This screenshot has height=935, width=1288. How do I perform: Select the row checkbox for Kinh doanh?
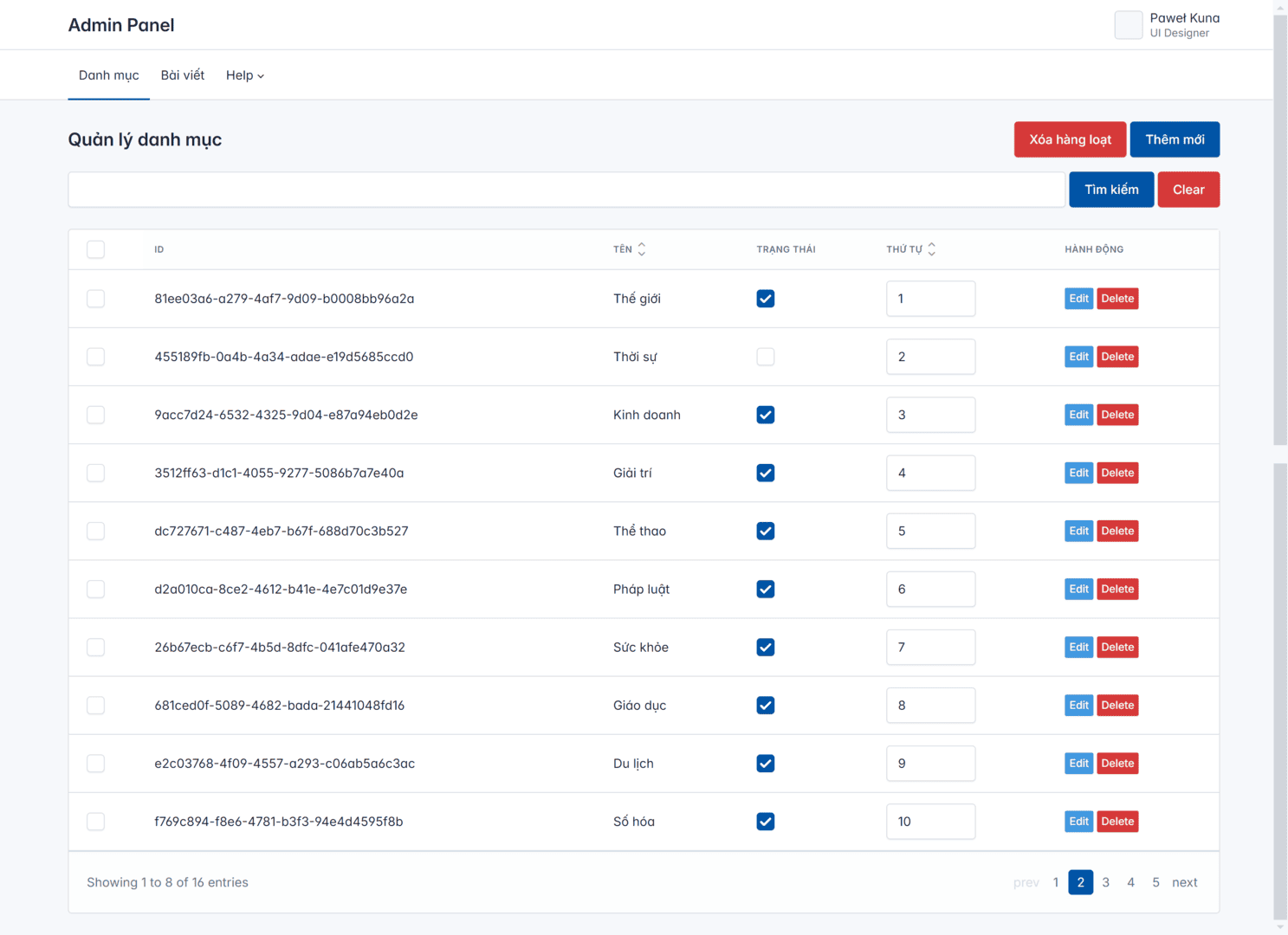96,415
